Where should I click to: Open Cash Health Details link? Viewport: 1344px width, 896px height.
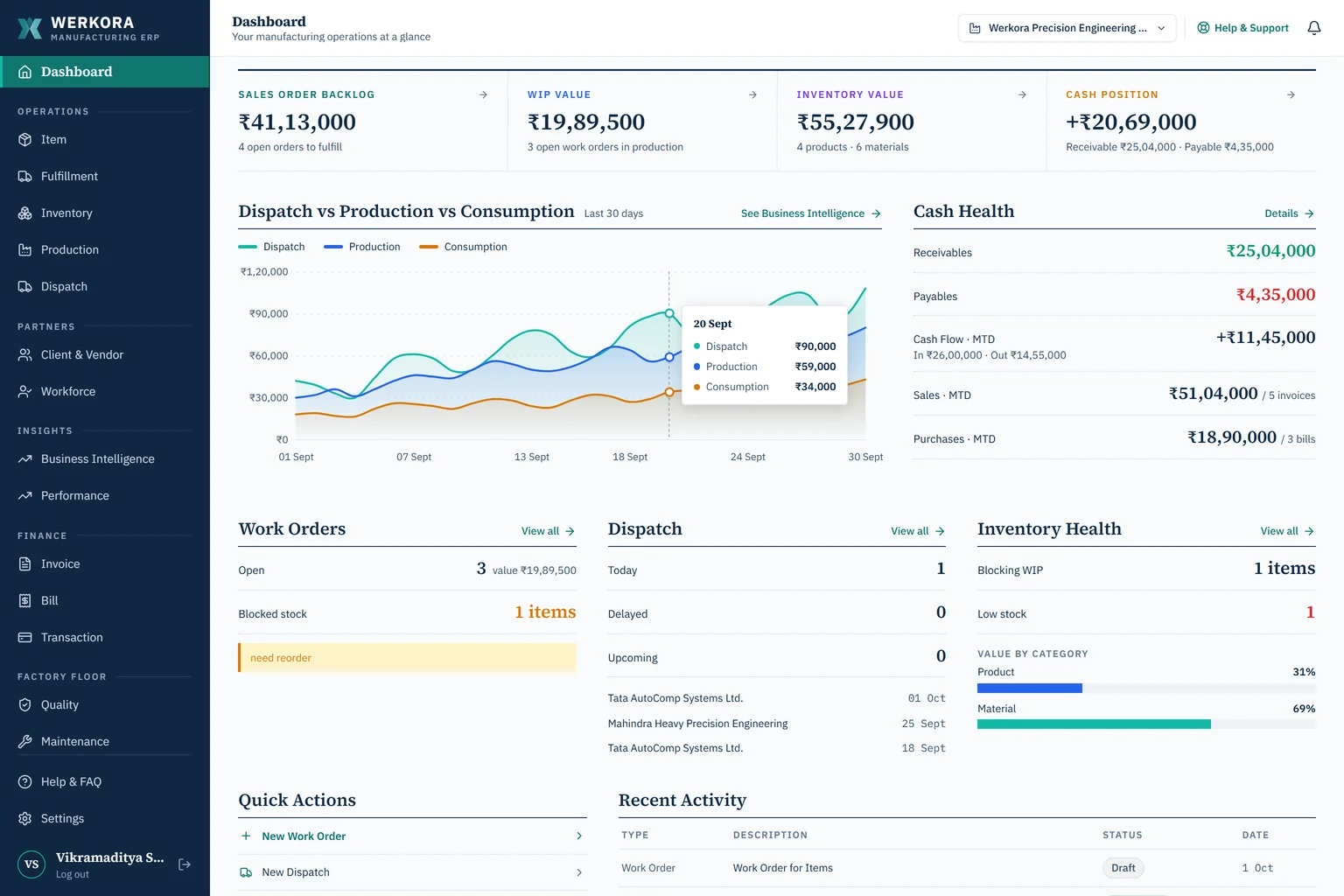pyautogui.click(x=1289, y=213)
